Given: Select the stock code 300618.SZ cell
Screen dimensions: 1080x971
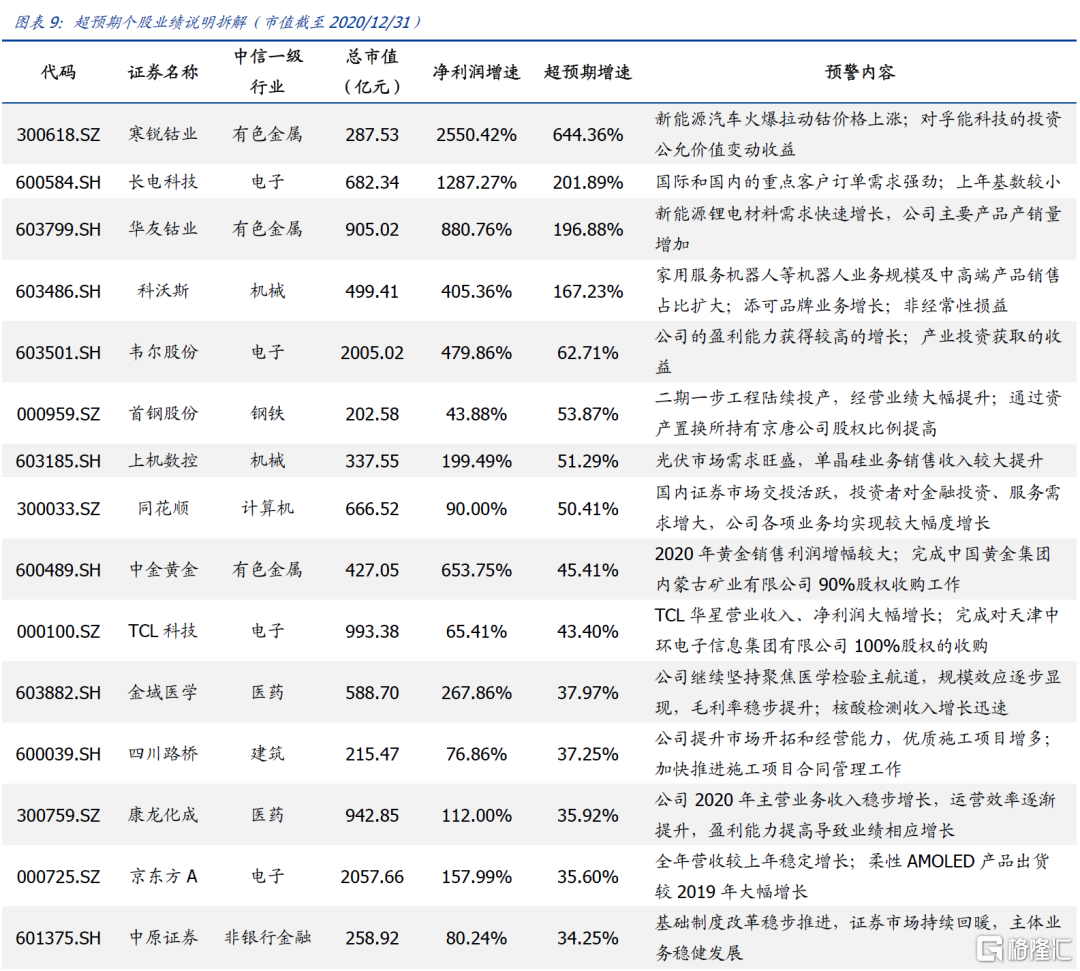Looking at the screenshot, I should [58, 134].
